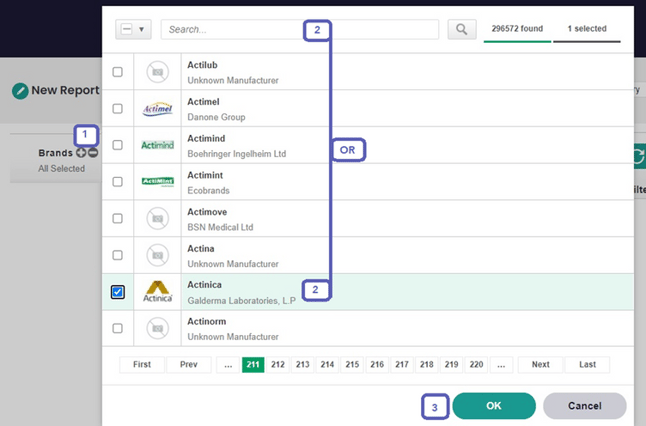Click the Actinica brand name
This screenshot has width=646, height=426.
click(204, 285)
